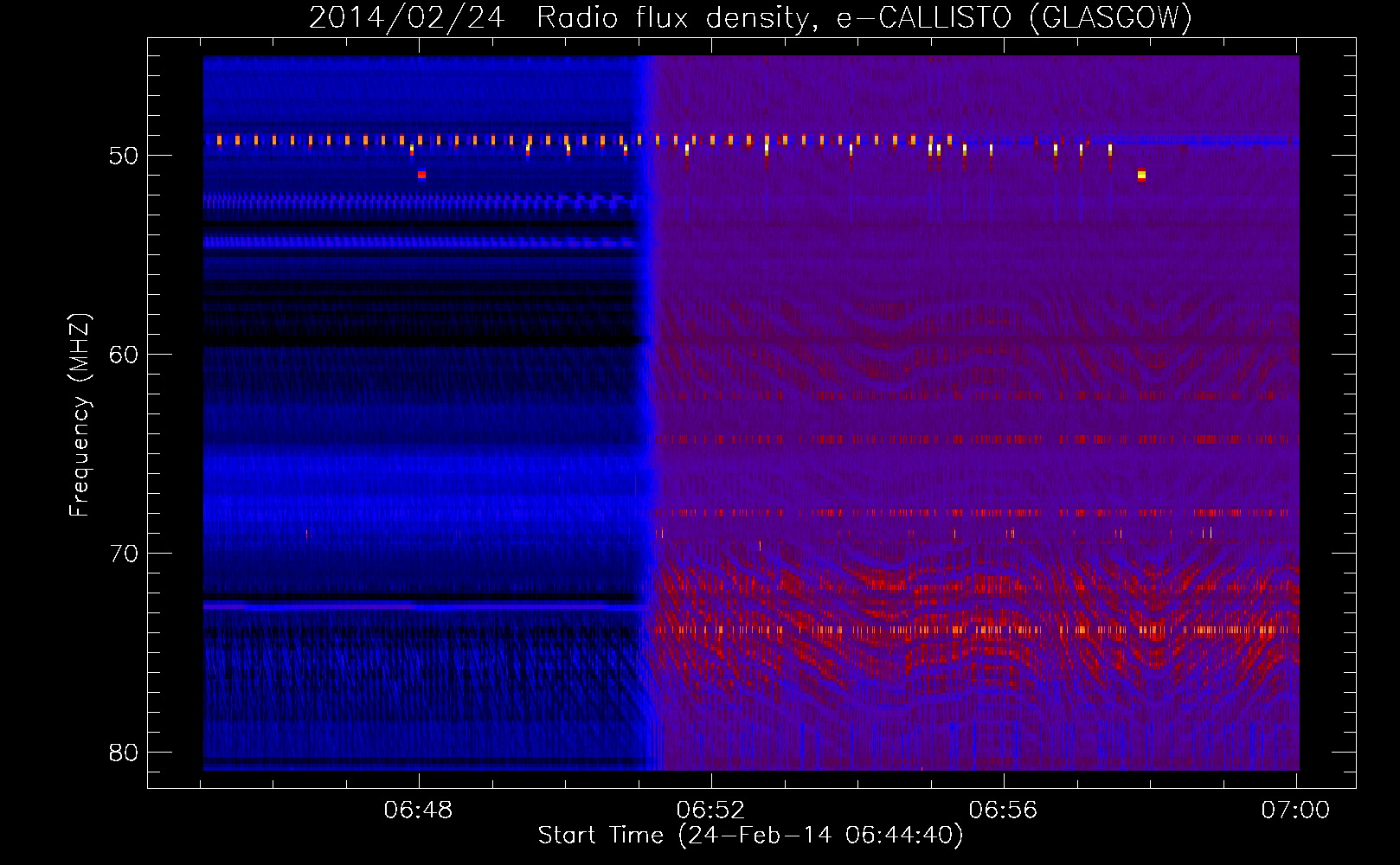Click the 70 frequency tick label
The height and width of the screenshot is (865, 1400).
[124, 554]
